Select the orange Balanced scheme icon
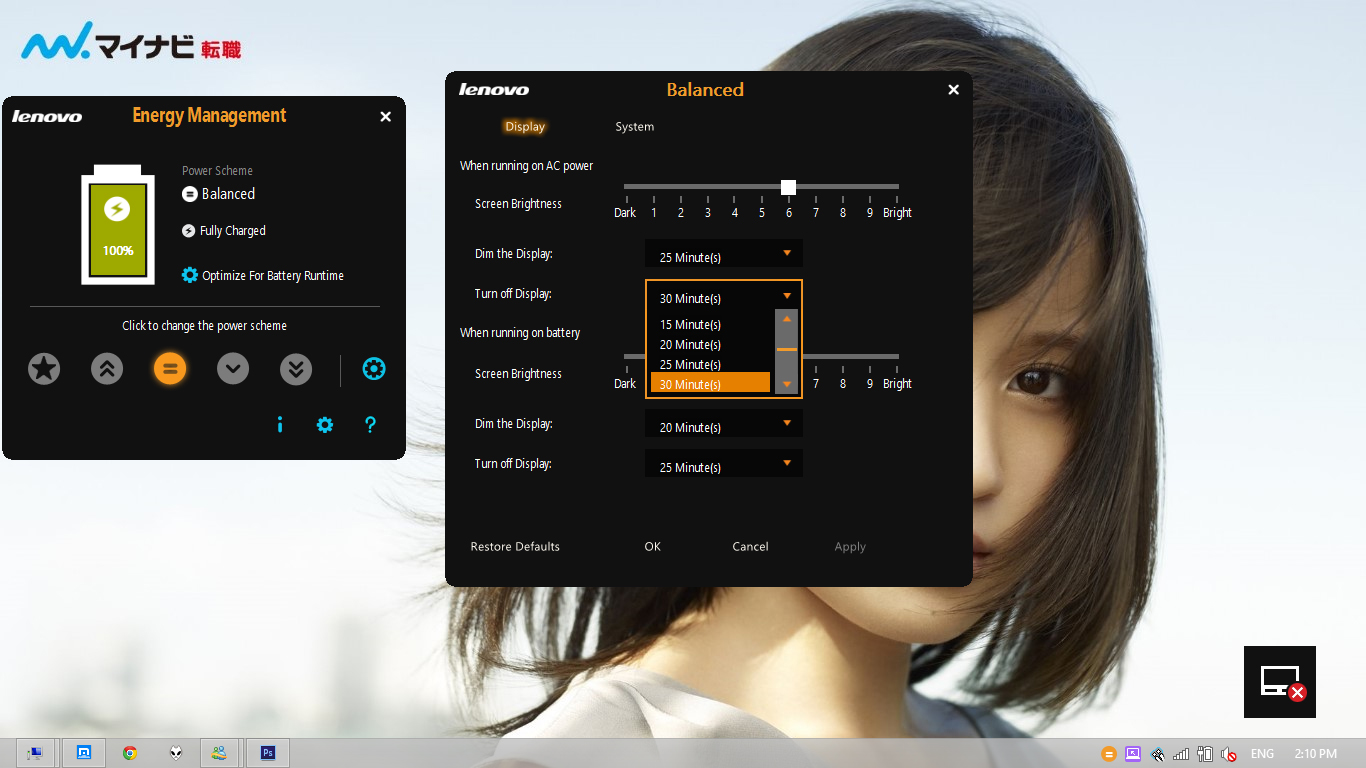This screenshot has height=768, width=1366. pos(170,369)
